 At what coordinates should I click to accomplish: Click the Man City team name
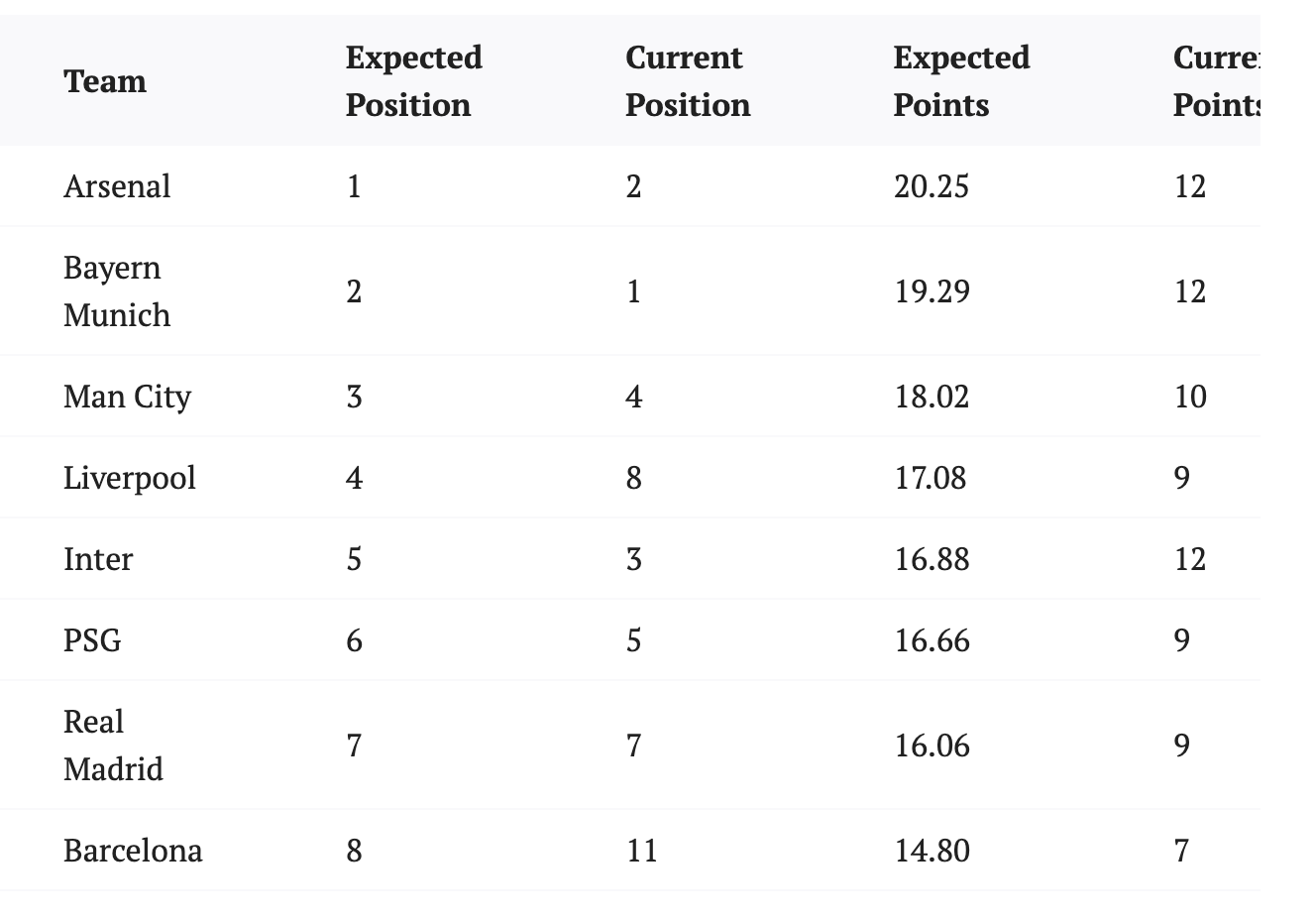[x=127, y=397]
